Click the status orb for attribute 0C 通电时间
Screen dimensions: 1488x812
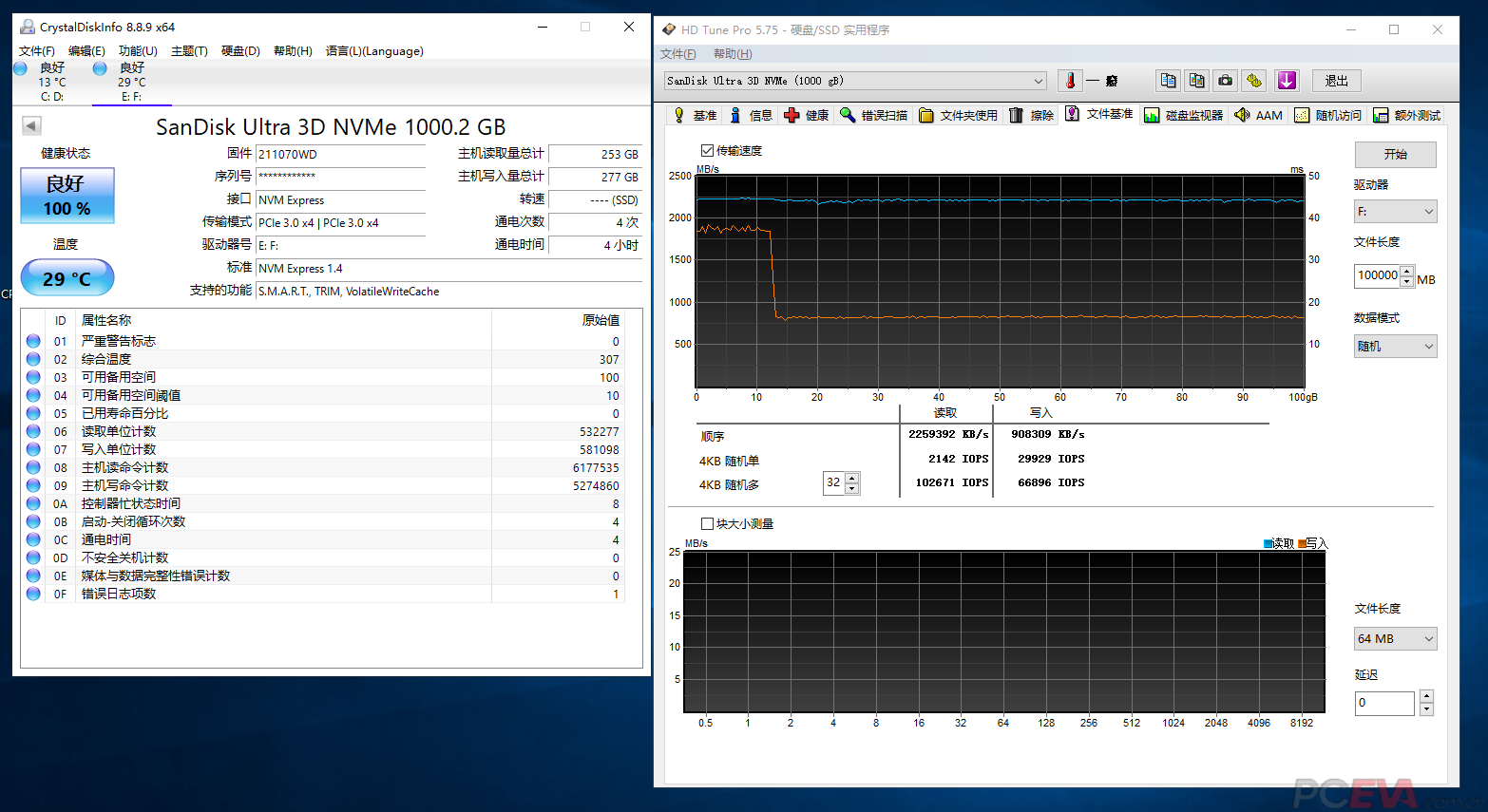click(33, 539)
